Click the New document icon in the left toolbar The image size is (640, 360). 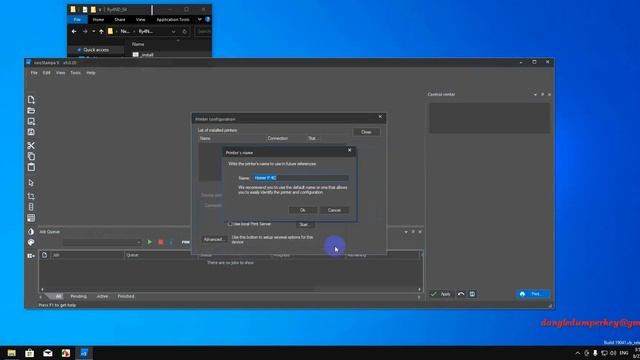pyautogui.click(x=31, y=100)
